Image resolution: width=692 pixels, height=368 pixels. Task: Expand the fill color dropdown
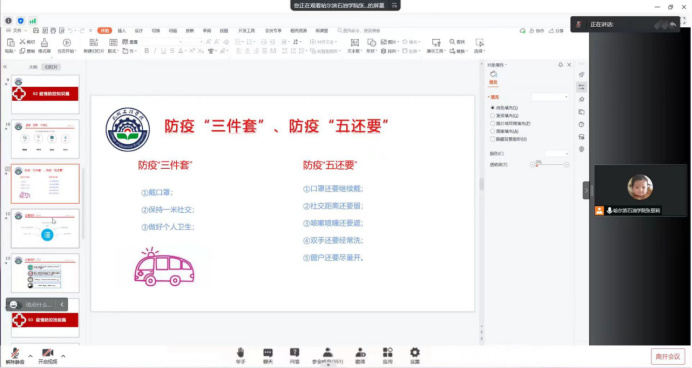[557, 154]
